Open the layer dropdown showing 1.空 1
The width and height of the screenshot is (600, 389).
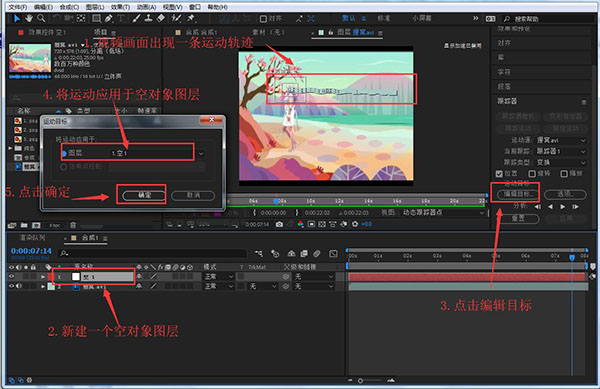(157, 153)
